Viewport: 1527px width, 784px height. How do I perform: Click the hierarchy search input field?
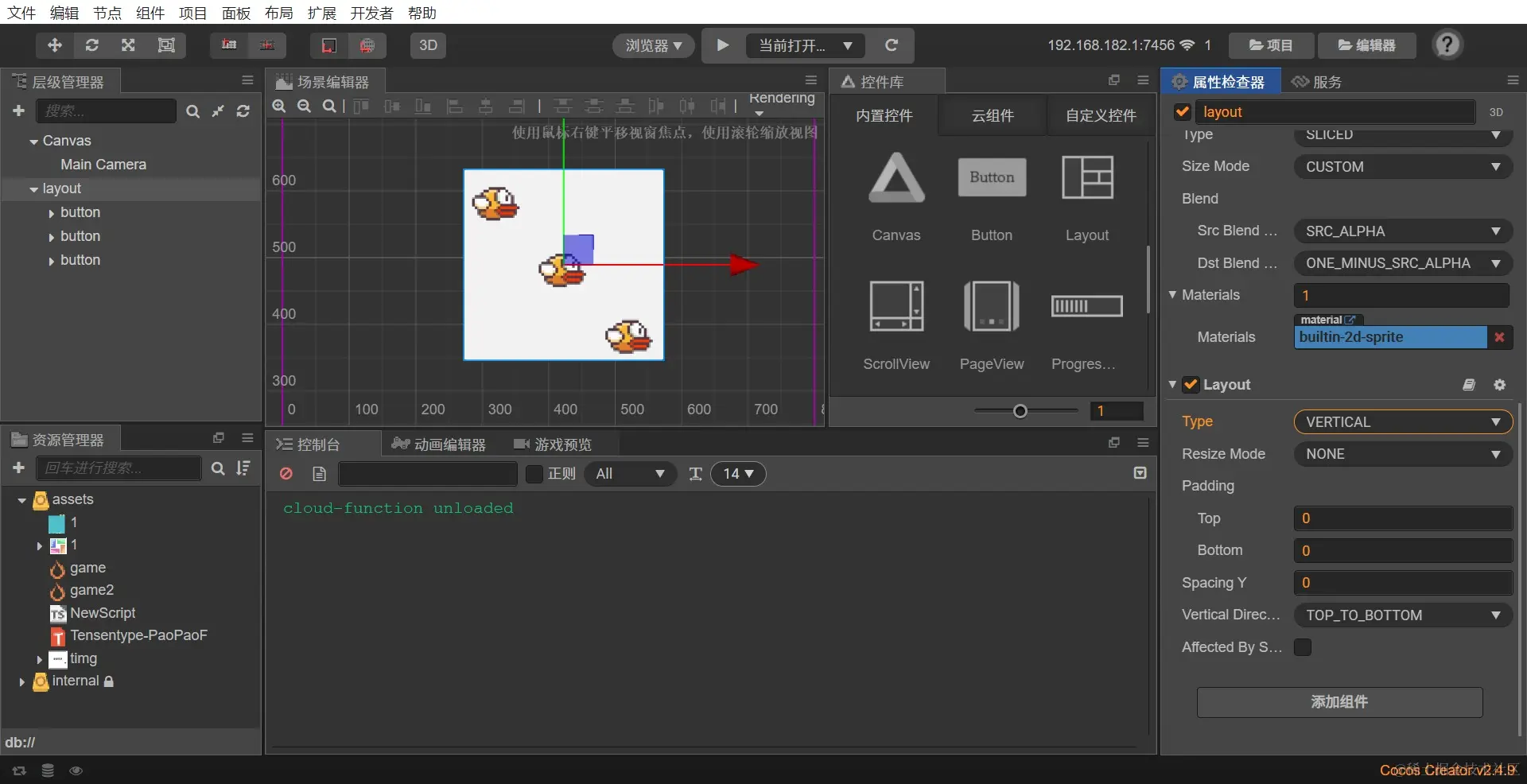click(x=107, y=111)
